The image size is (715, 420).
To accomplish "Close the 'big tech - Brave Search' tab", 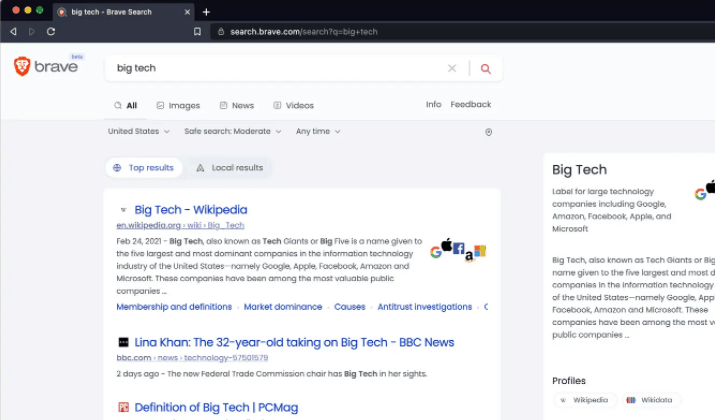I will (187, 12).
